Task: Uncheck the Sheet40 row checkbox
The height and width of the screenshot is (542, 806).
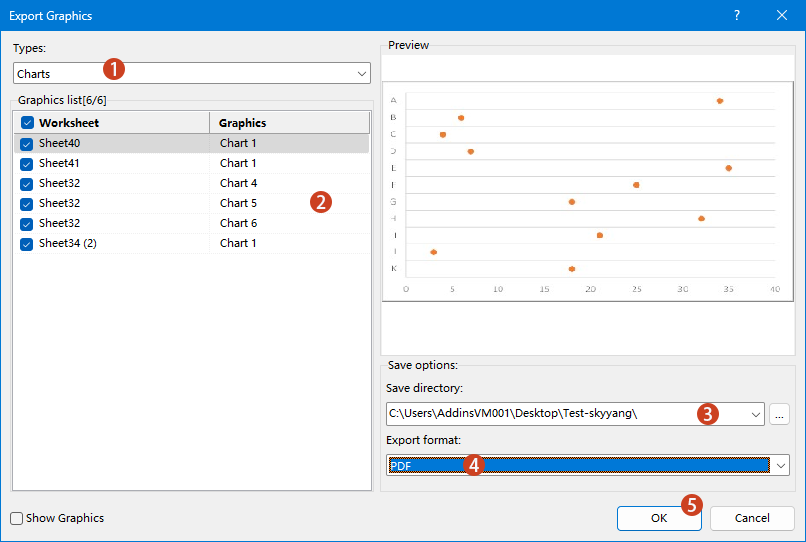Action: pos(27,143)
